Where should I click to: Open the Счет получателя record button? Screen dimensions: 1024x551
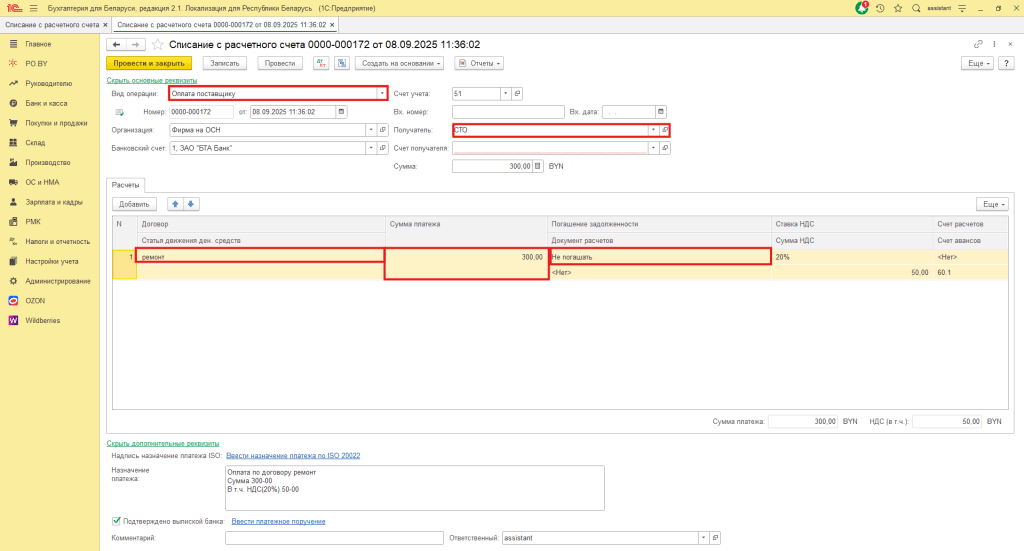665,148
